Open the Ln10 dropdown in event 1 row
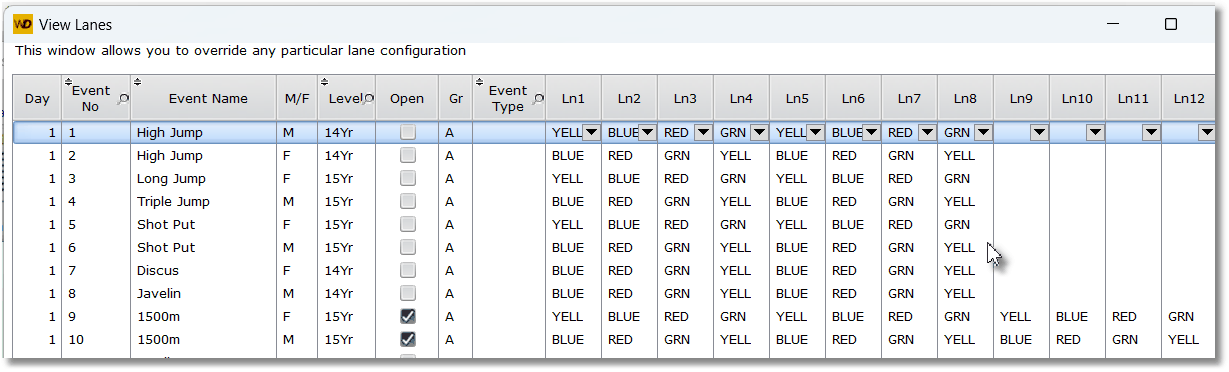 point(1095,132)
